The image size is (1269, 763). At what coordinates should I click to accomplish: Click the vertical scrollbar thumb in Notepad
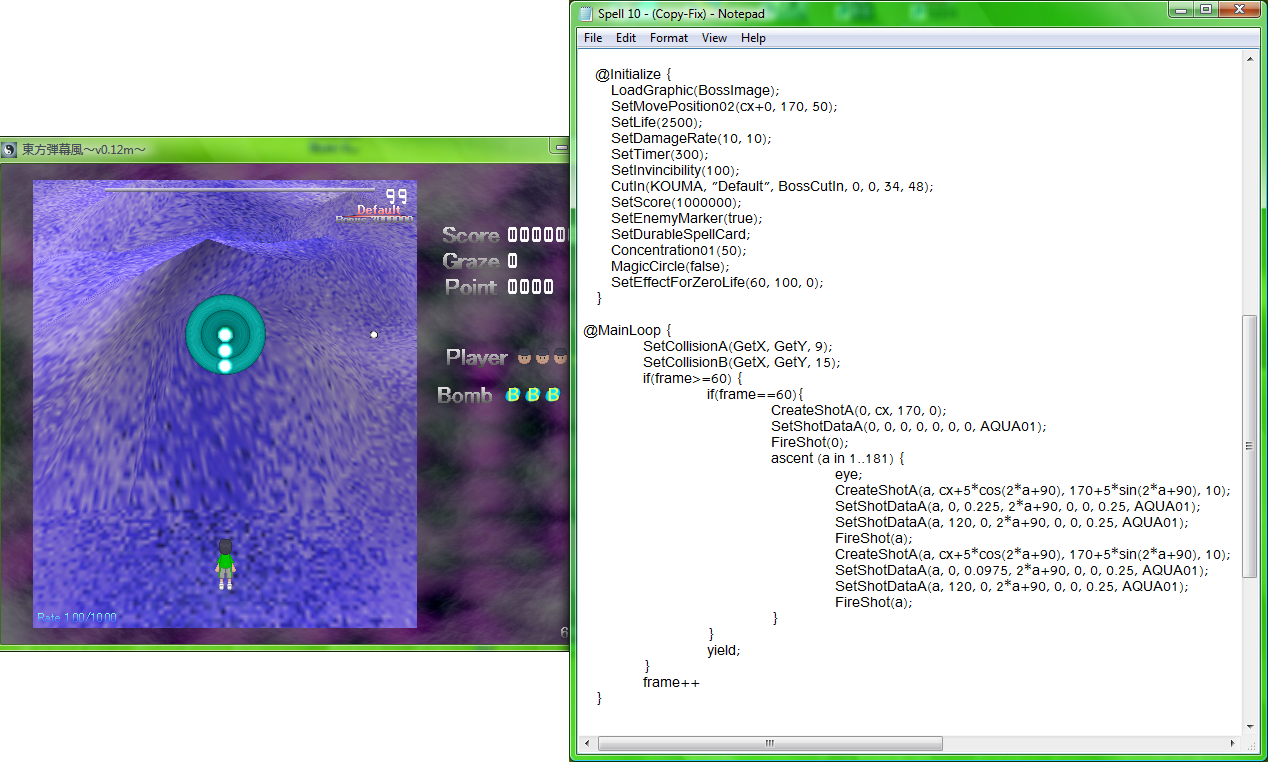[1250, 446]
